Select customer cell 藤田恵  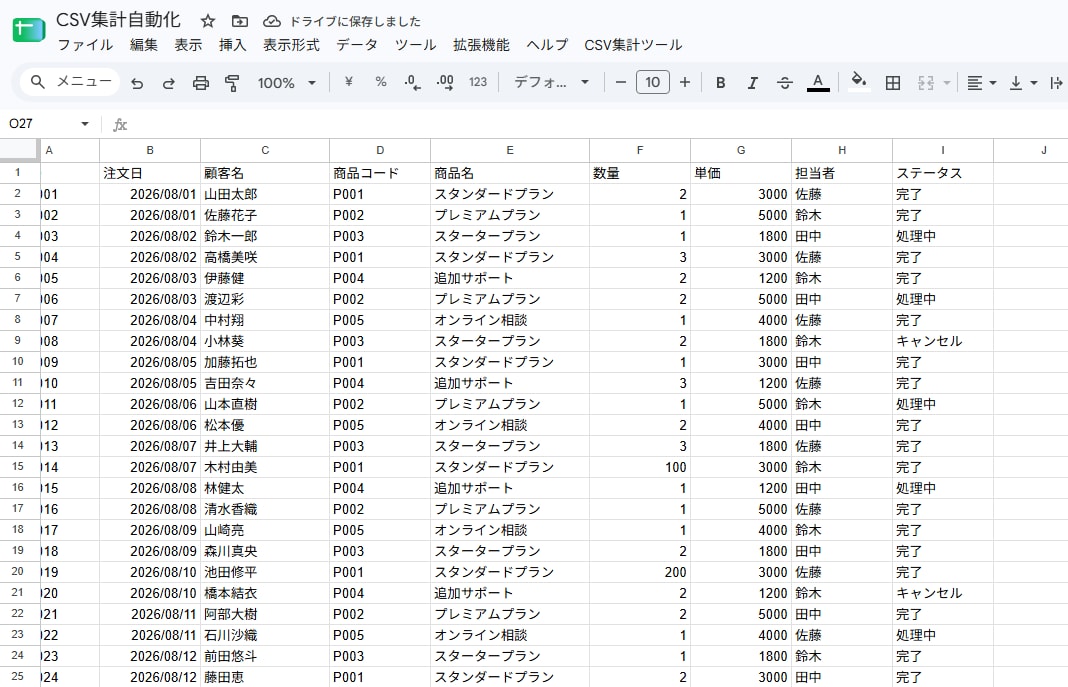(x=265, y=677)
